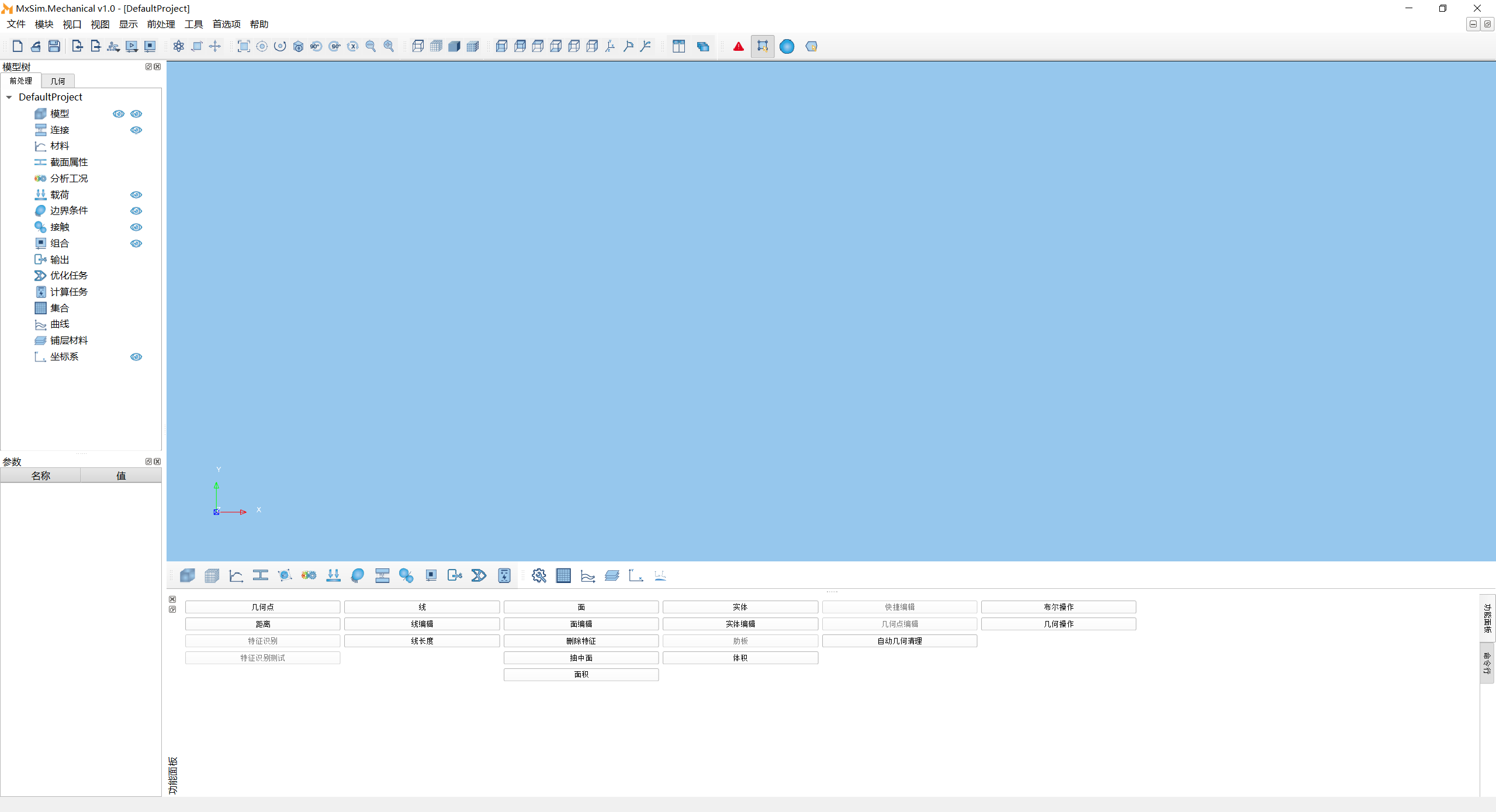This screenshot has width=1496, height=812.
Task: Click the import file arrow icon
Action: (x=77, y=46)
